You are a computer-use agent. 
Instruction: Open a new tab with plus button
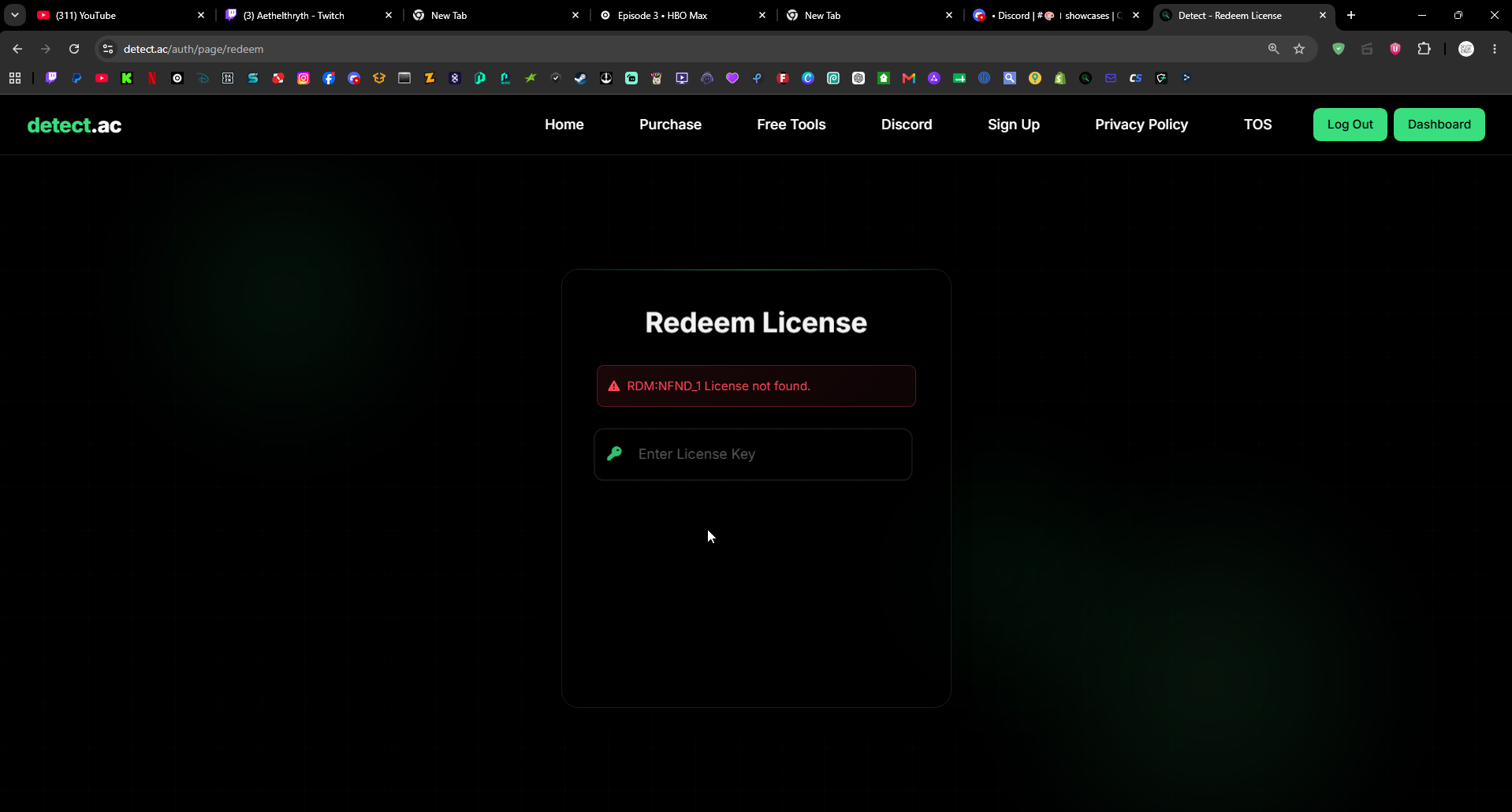[x=1351, y=15]
